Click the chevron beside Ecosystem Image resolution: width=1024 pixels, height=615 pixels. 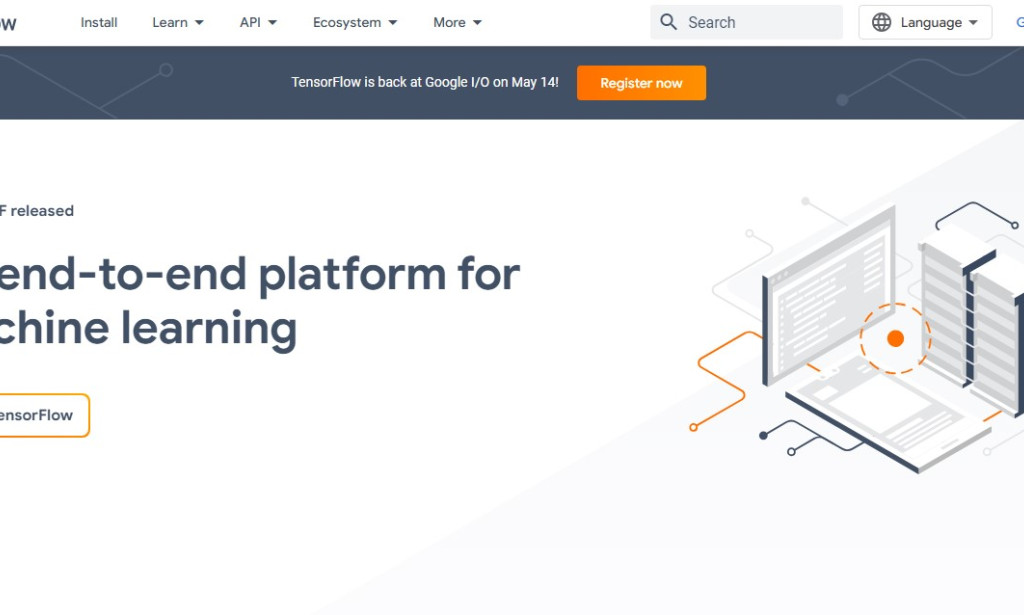392,22
